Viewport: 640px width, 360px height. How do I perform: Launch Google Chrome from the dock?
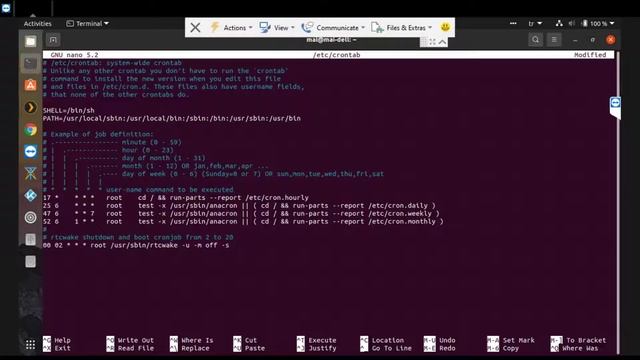(31, 129)
